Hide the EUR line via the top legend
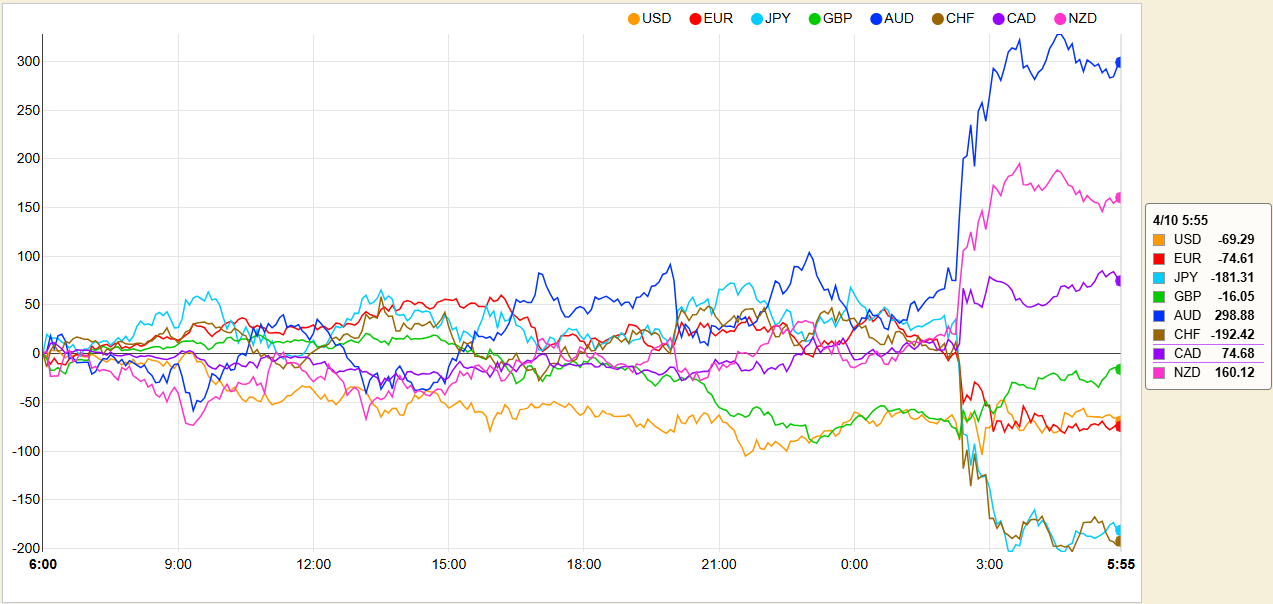 711,18
